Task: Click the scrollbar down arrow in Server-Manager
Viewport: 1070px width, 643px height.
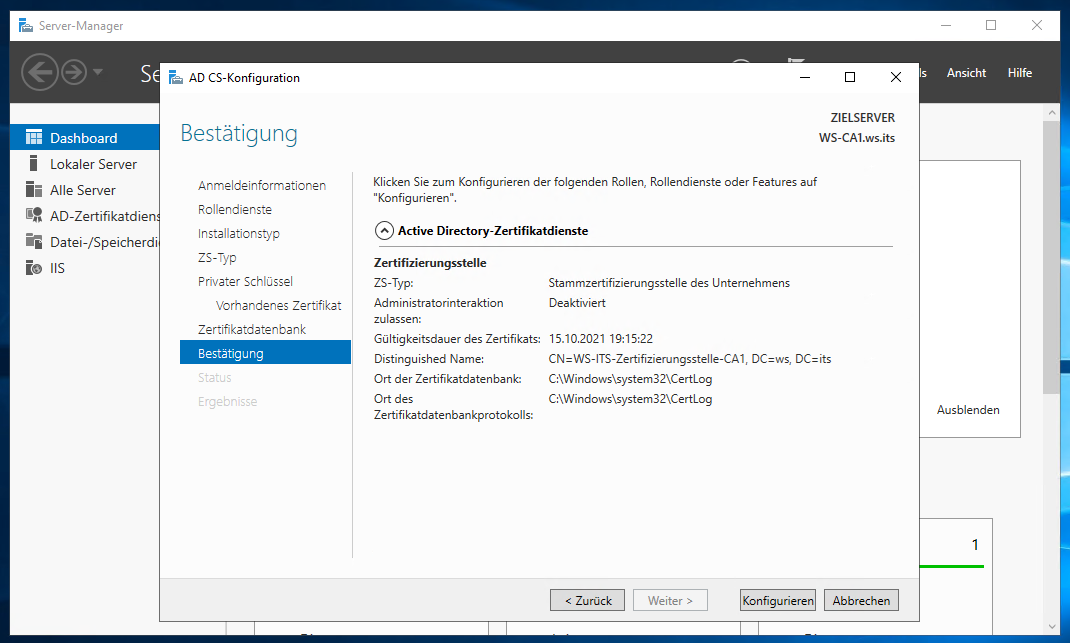Action: (x=1051, y=627)
